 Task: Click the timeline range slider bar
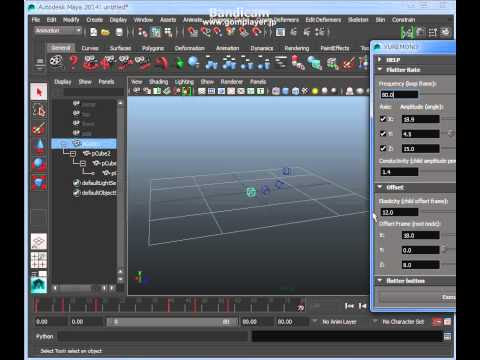(x=171, y=322)
